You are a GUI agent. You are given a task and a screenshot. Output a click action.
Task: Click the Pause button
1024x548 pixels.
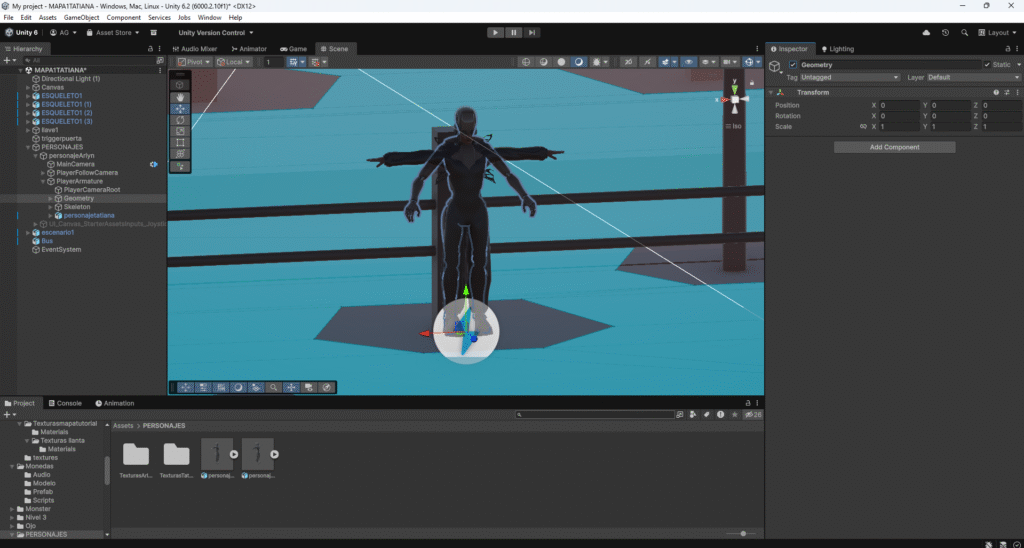[513, 32]
